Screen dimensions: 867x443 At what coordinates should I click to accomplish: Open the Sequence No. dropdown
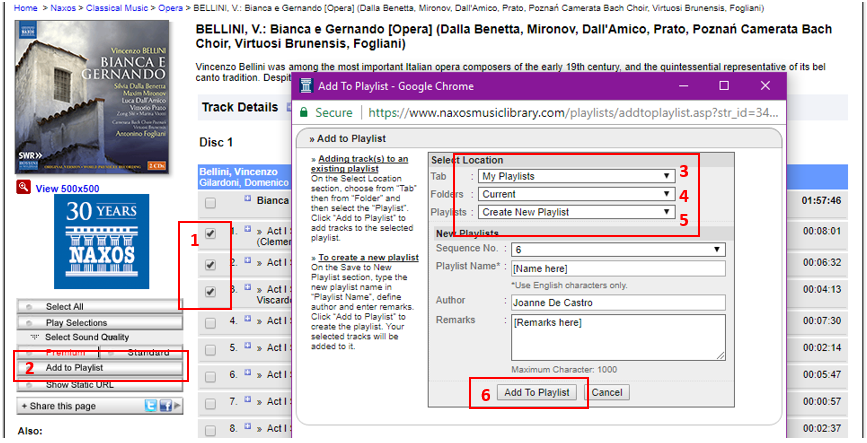coord(618,249)
